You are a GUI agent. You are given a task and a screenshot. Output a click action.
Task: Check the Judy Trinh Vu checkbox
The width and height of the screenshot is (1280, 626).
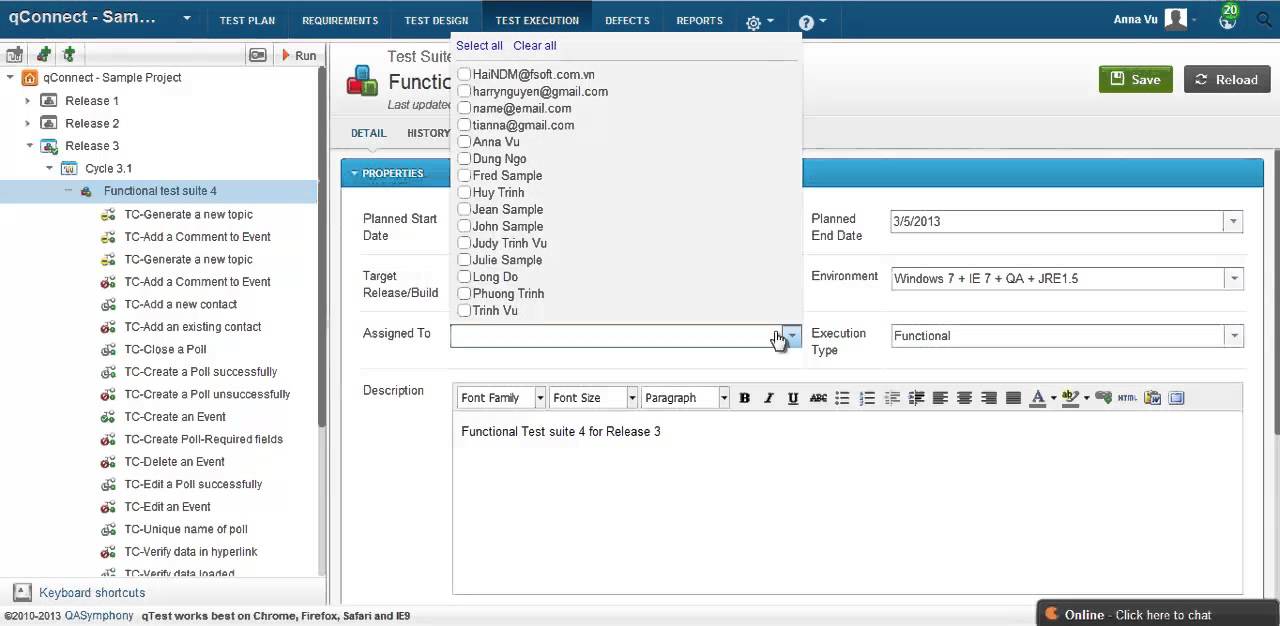[x=464, y=243]
